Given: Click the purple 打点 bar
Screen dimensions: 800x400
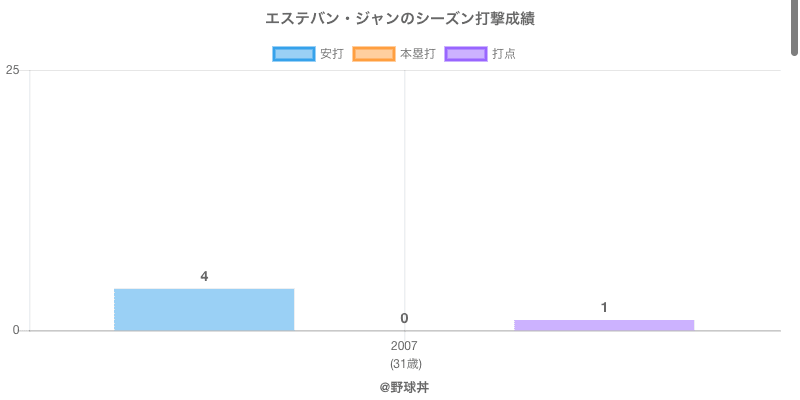Looking at the screenshot, I should [604, 325].
